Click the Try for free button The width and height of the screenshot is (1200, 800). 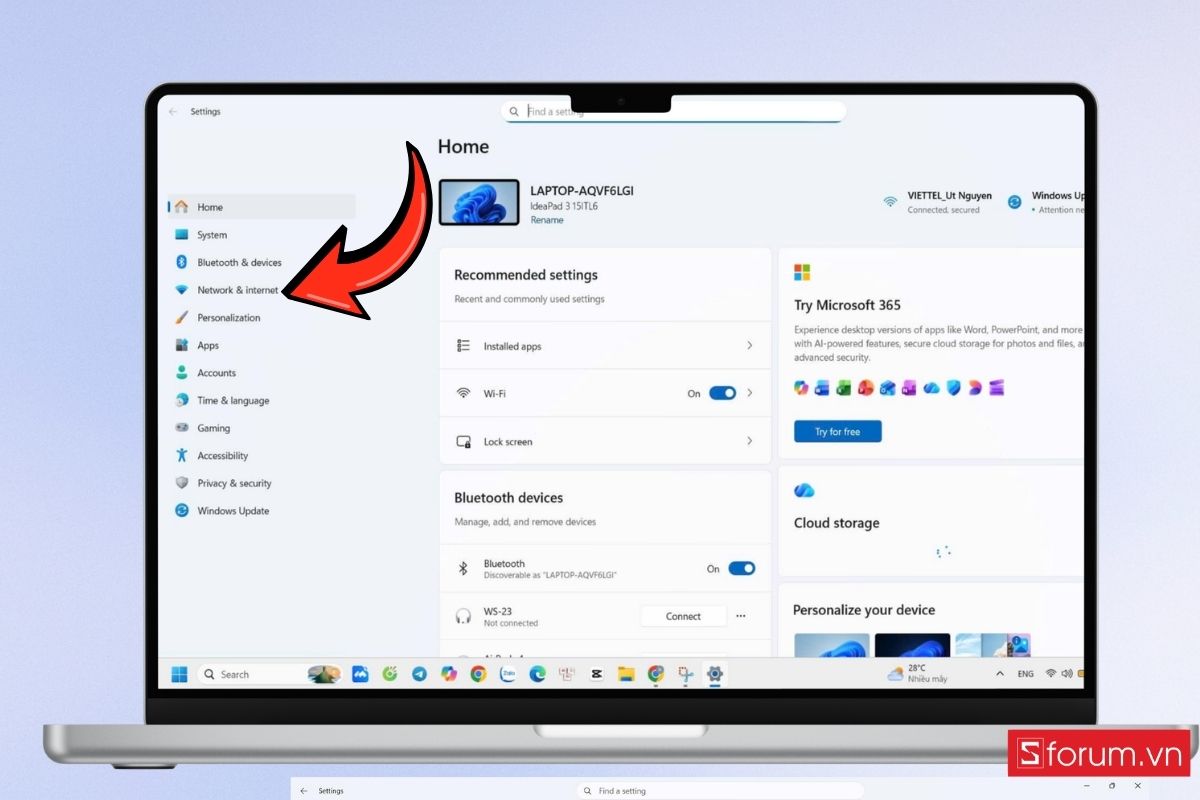(837, 432)
